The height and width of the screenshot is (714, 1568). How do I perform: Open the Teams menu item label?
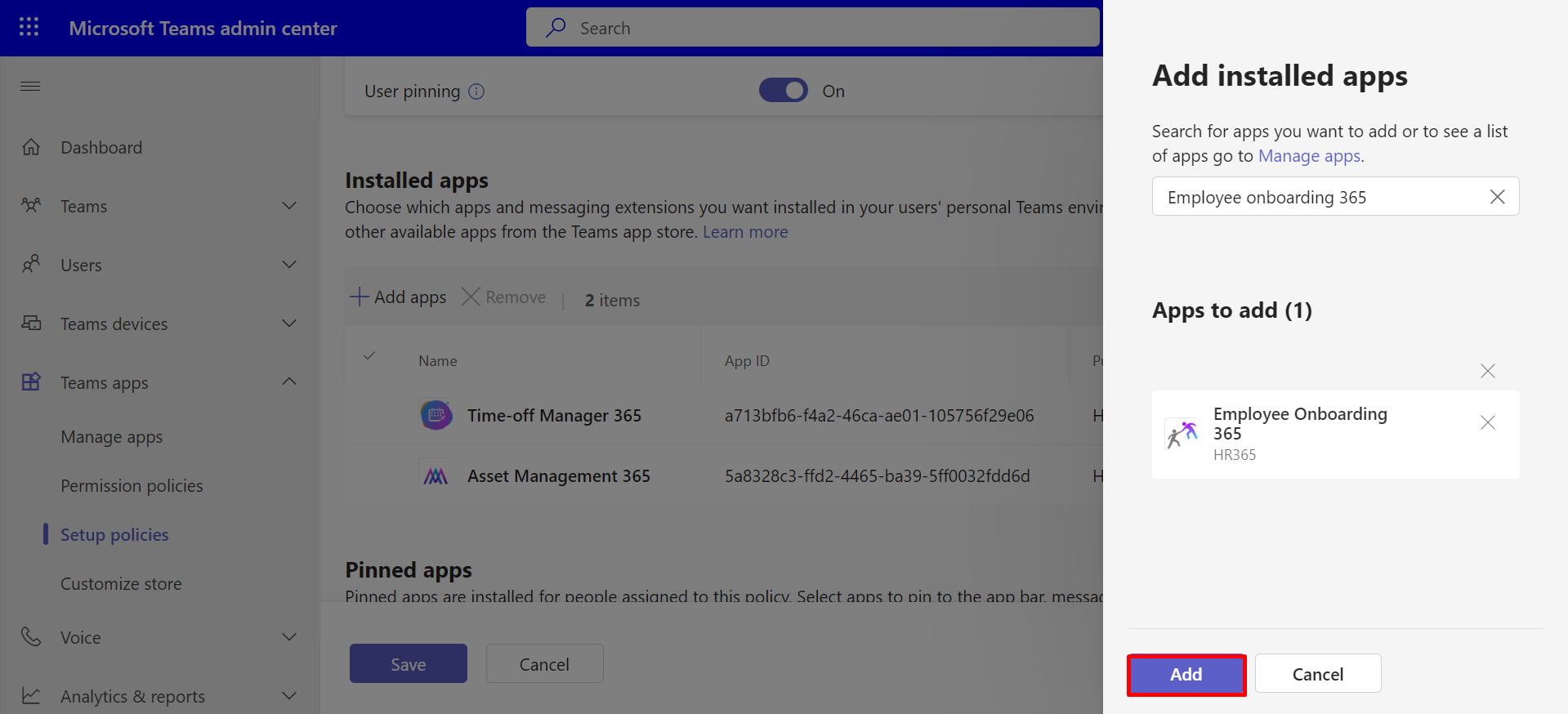(83, 207)
